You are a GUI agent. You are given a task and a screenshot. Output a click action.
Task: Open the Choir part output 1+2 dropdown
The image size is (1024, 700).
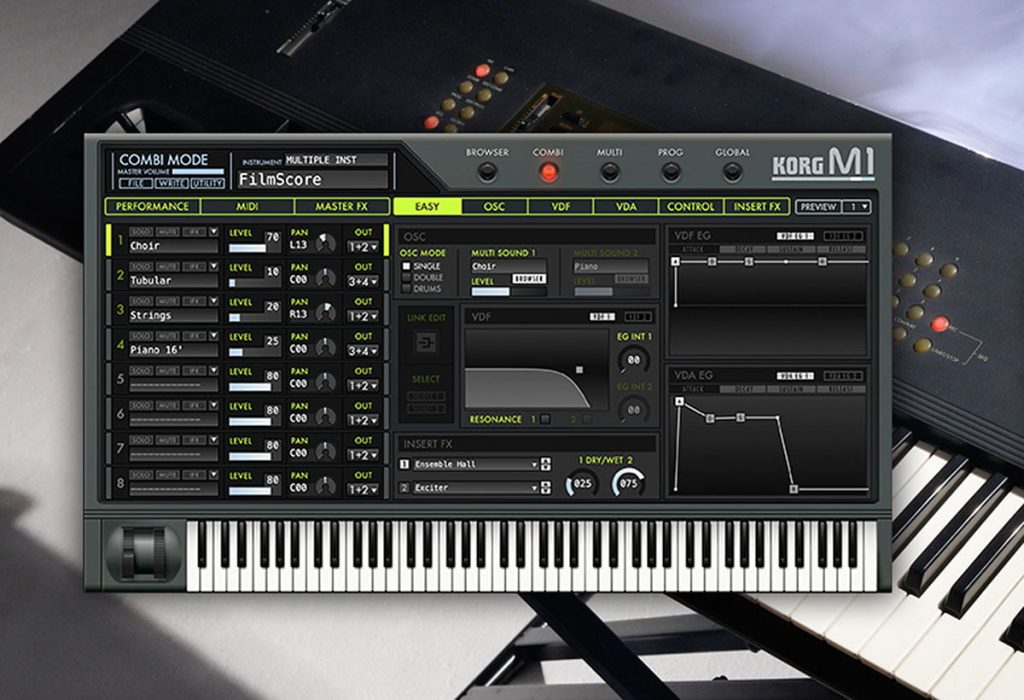click(363, 247)
